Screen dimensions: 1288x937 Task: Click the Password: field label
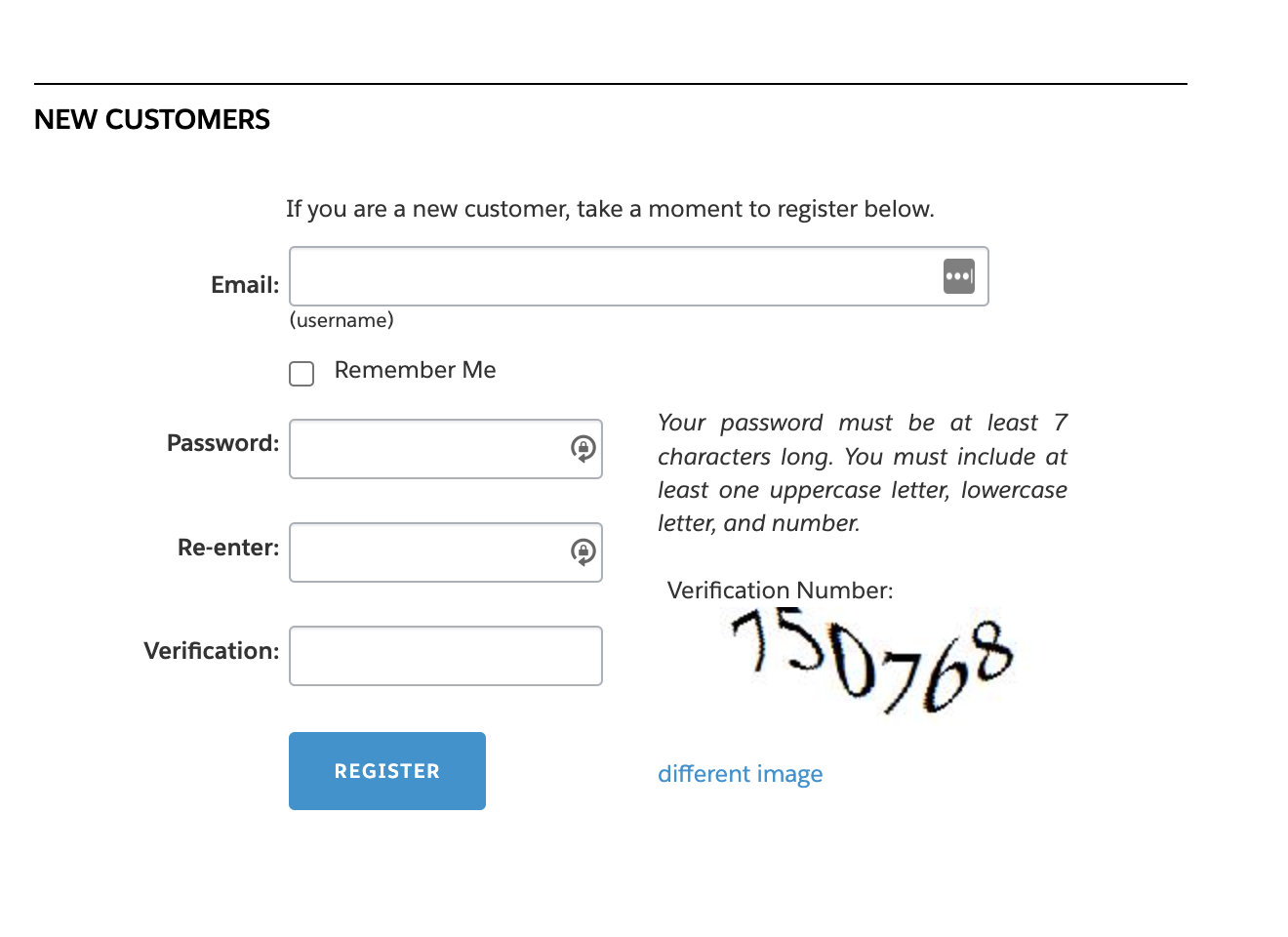221,442
